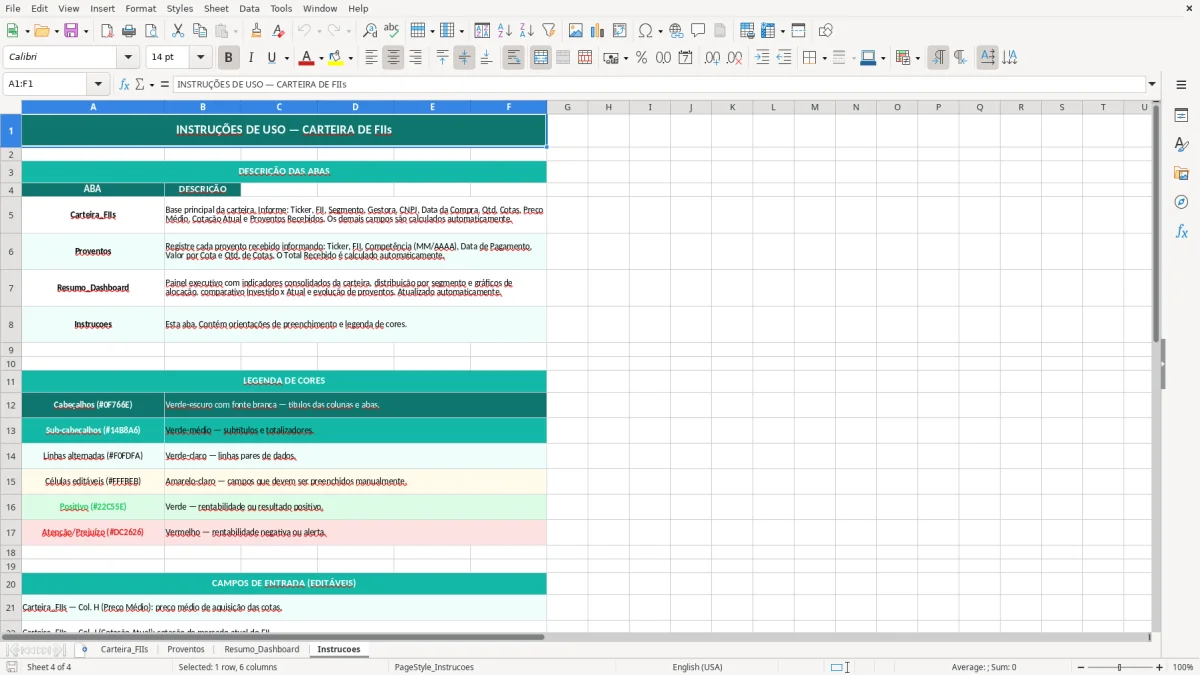Apply the red font color swatch
Image resolution: width=1200 pixels, height=675 pixels.
click(x=307, y=58)
